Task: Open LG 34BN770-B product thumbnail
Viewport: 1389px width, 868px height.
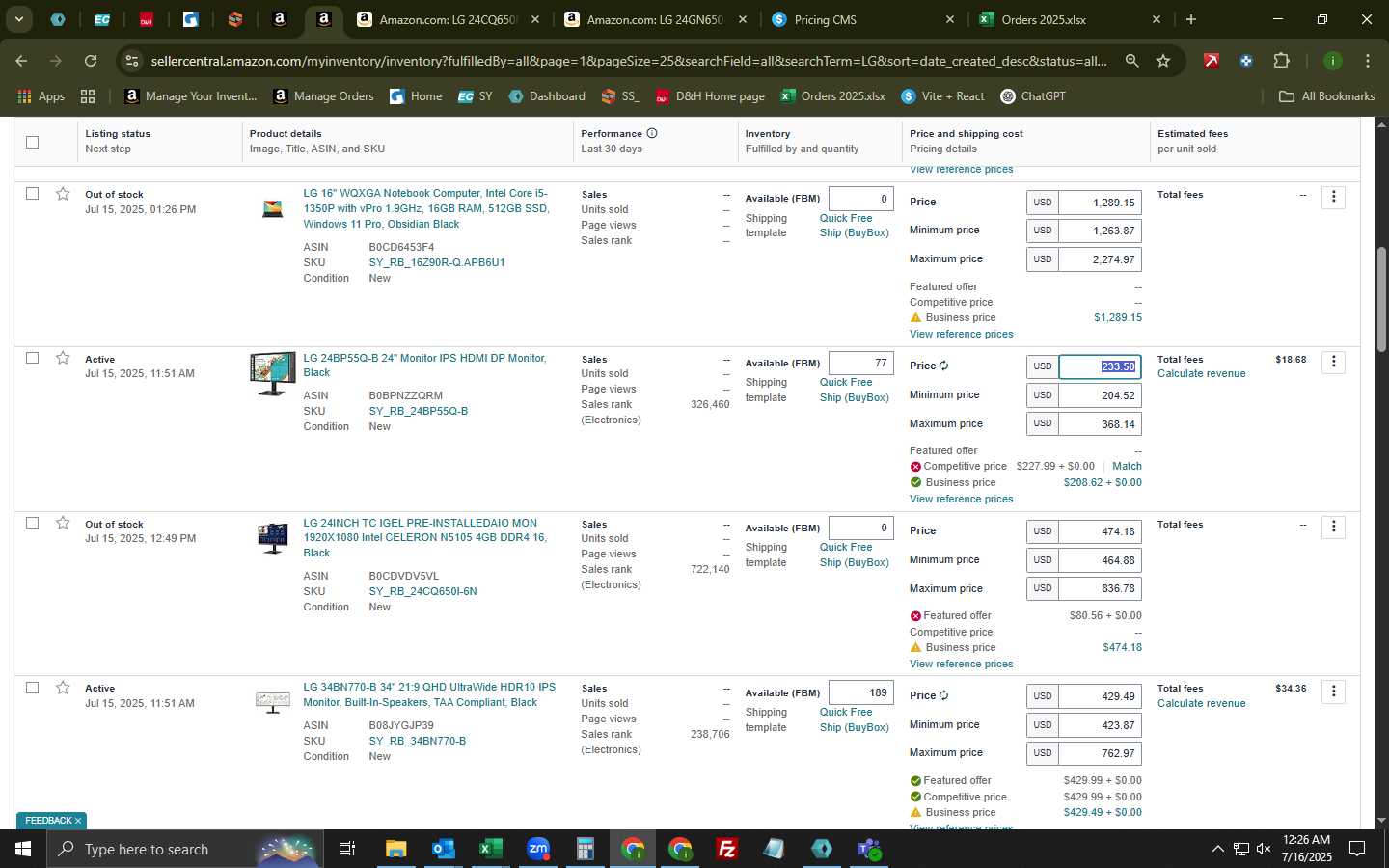Action: point(273,701)
